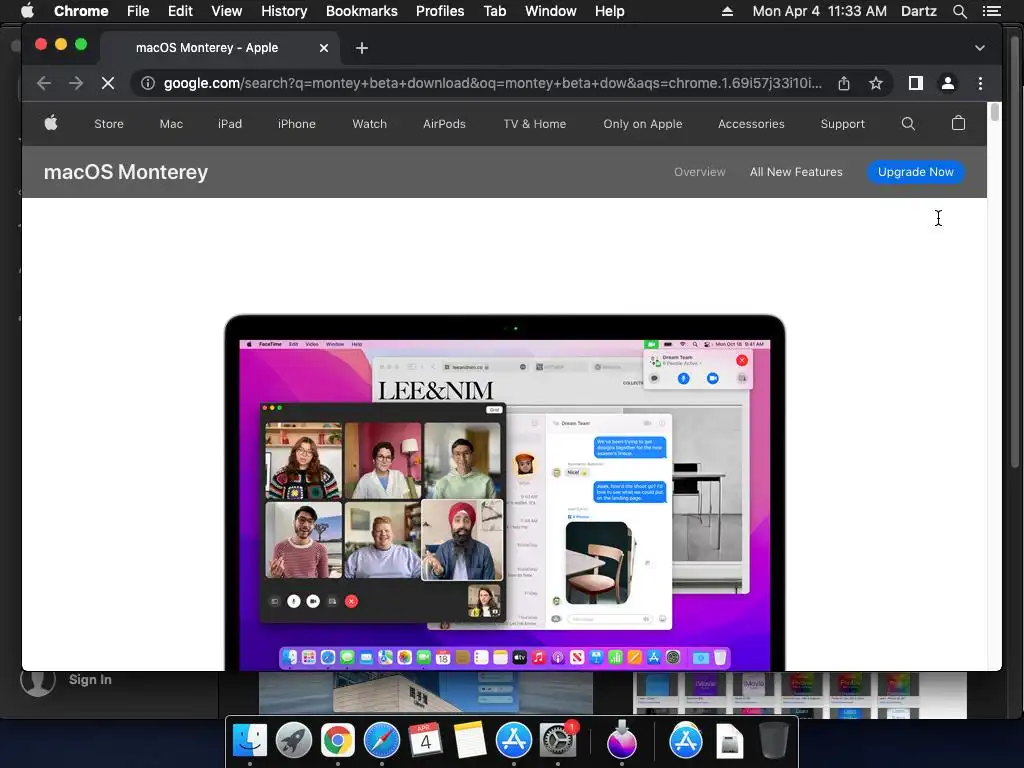This screenshot has width=1024, height=768.
Task: Open the Mac section
Action: pyautogui.click(x=171, y=123)
